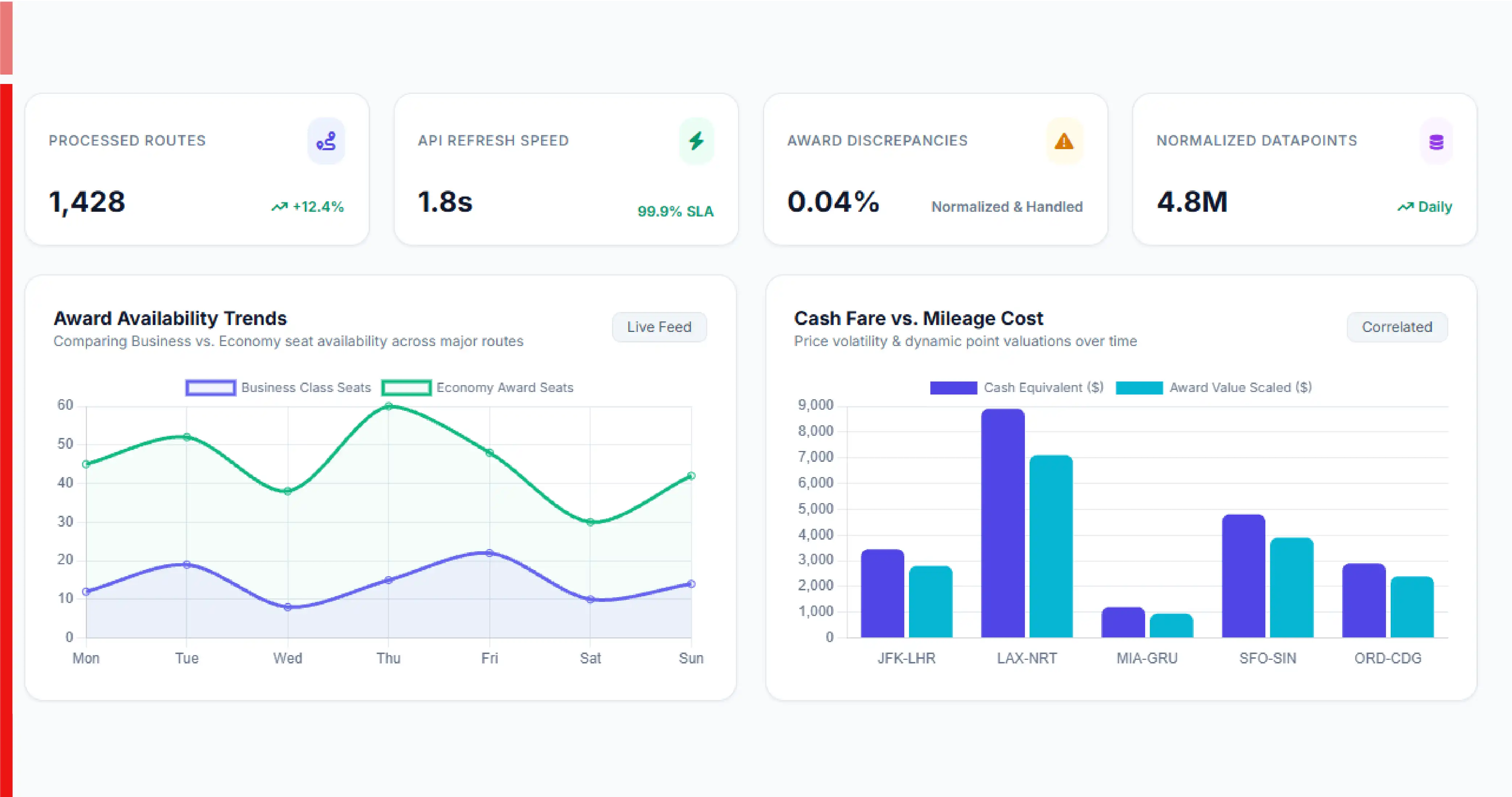Click the "JFK-LHR" route axis label
1512x797 pixels.
tap(906, 659)
